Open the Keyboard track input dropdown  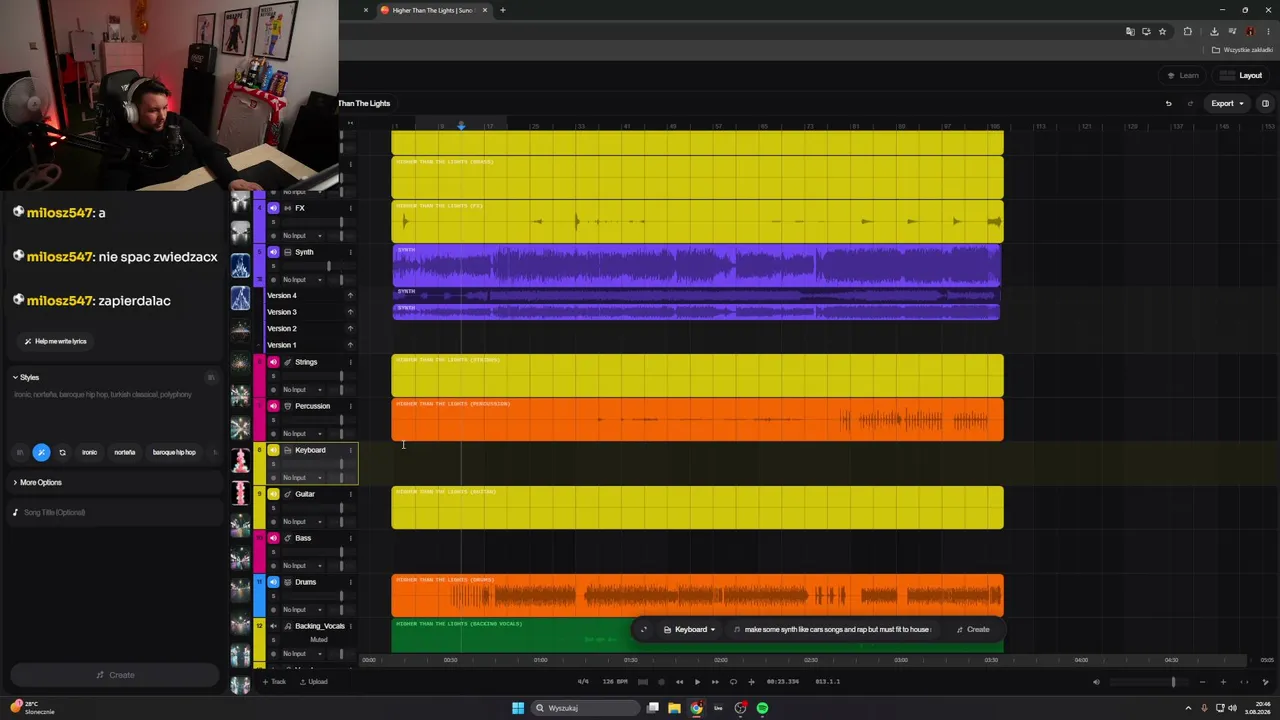point(302,478)
